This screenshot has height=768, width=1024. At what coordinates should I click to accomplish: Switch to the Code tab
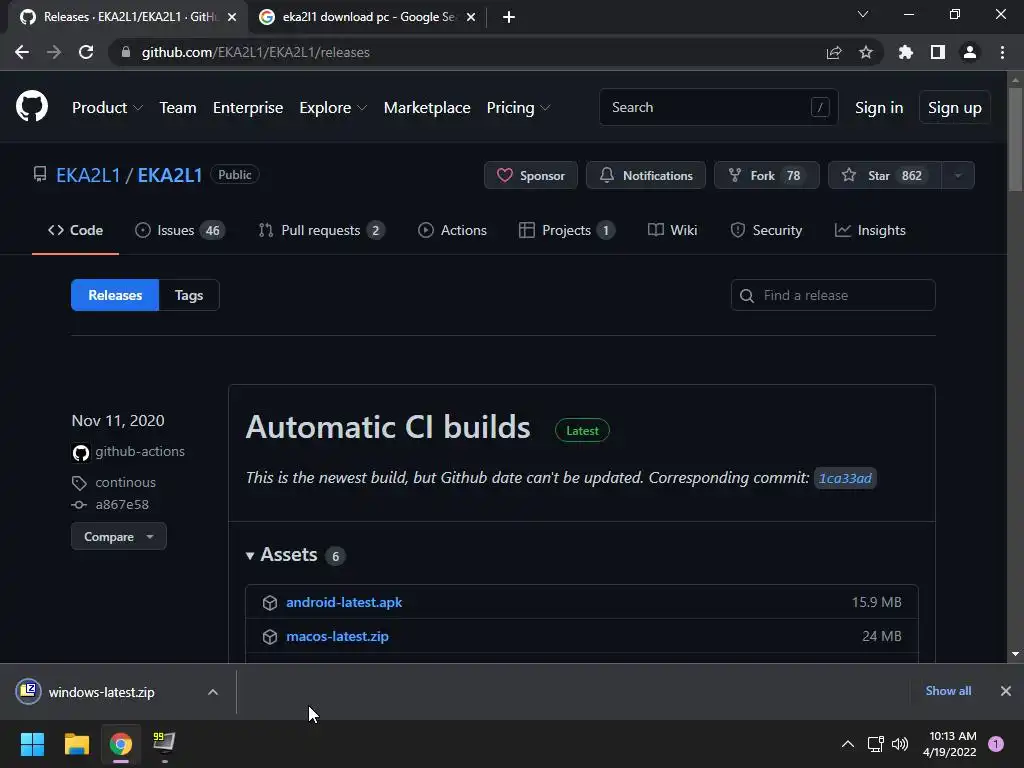pos(75,230)
